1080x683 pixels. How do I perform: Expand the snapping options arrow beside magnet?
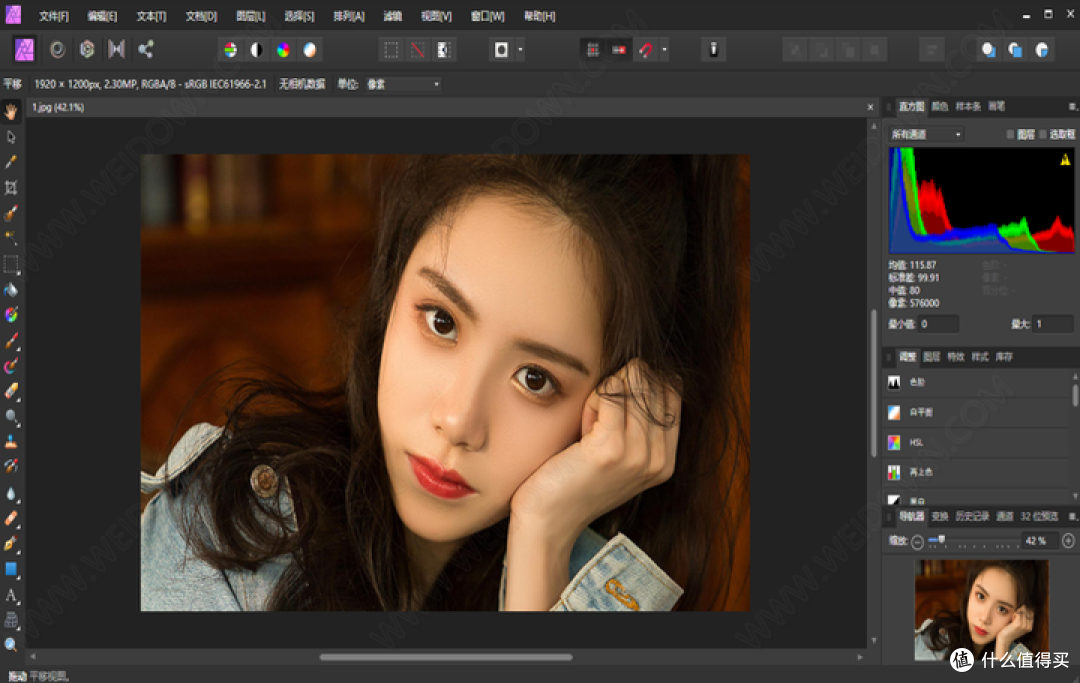pyautogui.click(x=664, y=50)
